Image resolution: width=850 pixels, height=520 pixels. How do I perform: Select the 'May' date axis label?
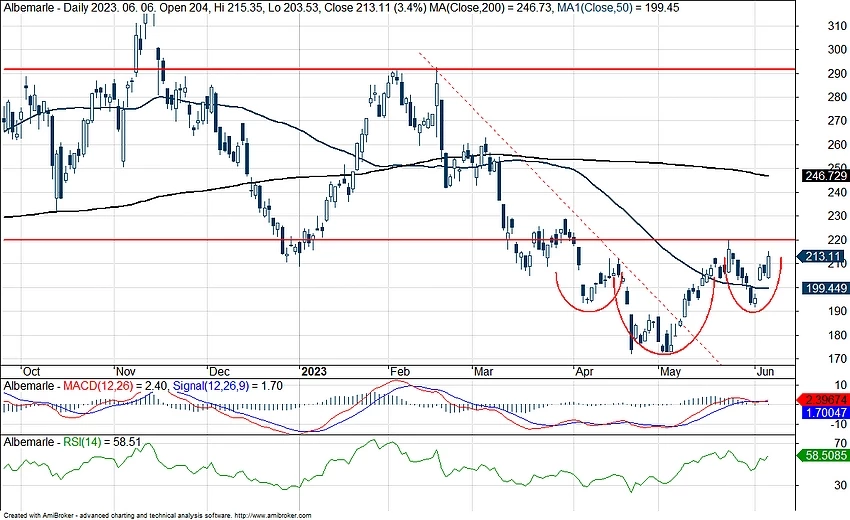671,371
